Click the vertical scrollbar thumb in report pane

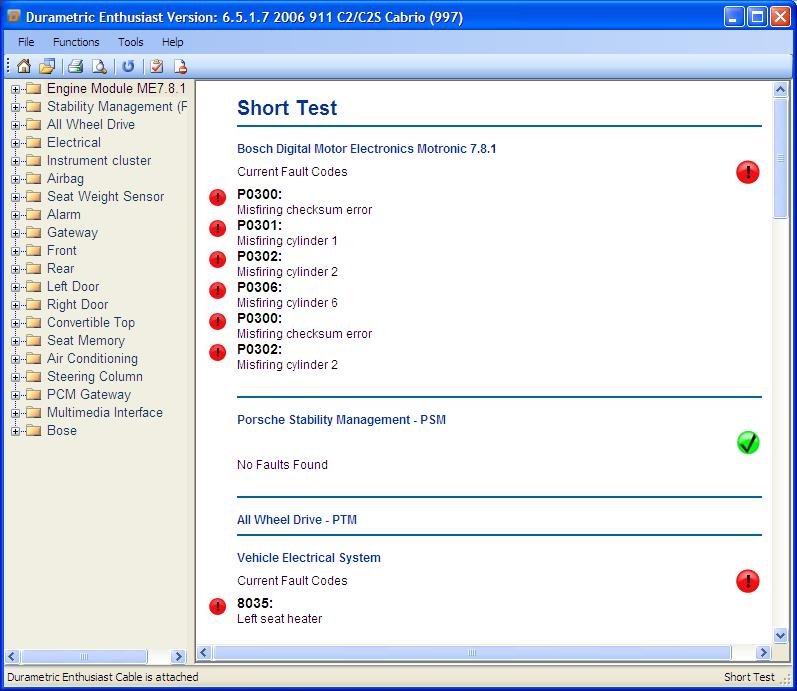pos(780,158)
